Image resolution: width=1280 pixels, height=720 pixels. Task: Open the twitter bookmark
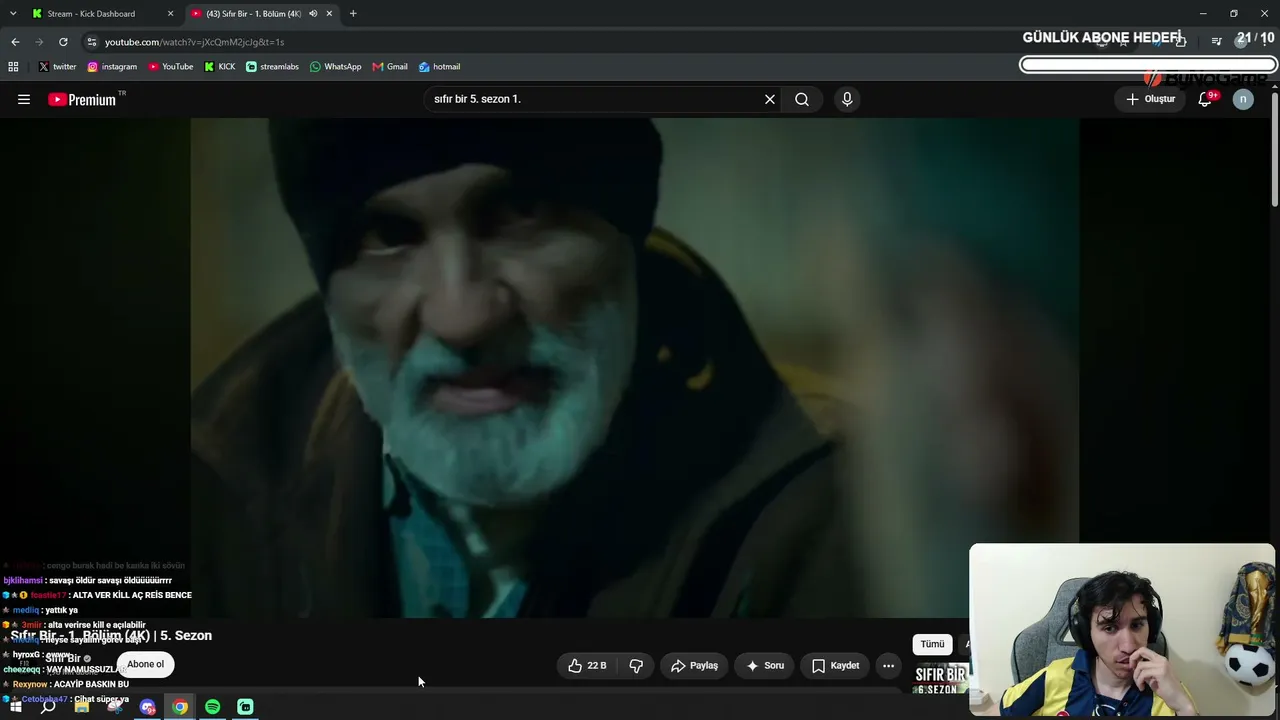(x=57, y=67)
